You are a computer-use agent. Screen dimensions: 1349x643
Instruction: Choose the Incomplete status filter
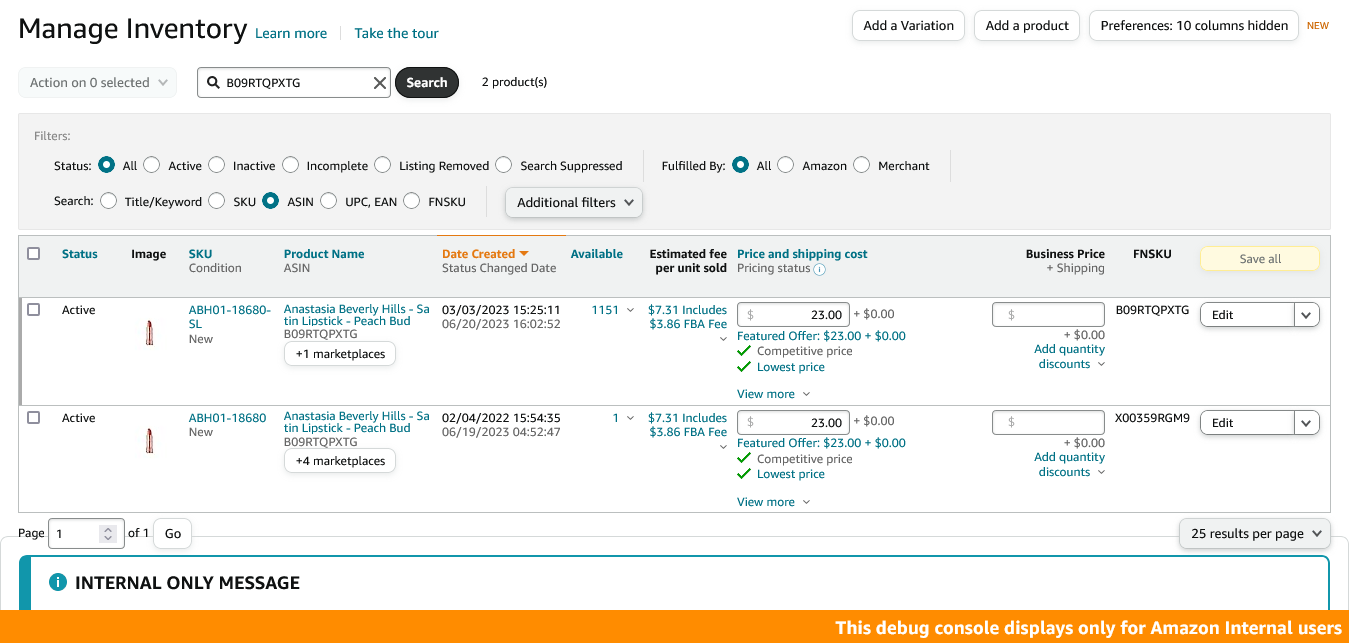click(290, 165)
